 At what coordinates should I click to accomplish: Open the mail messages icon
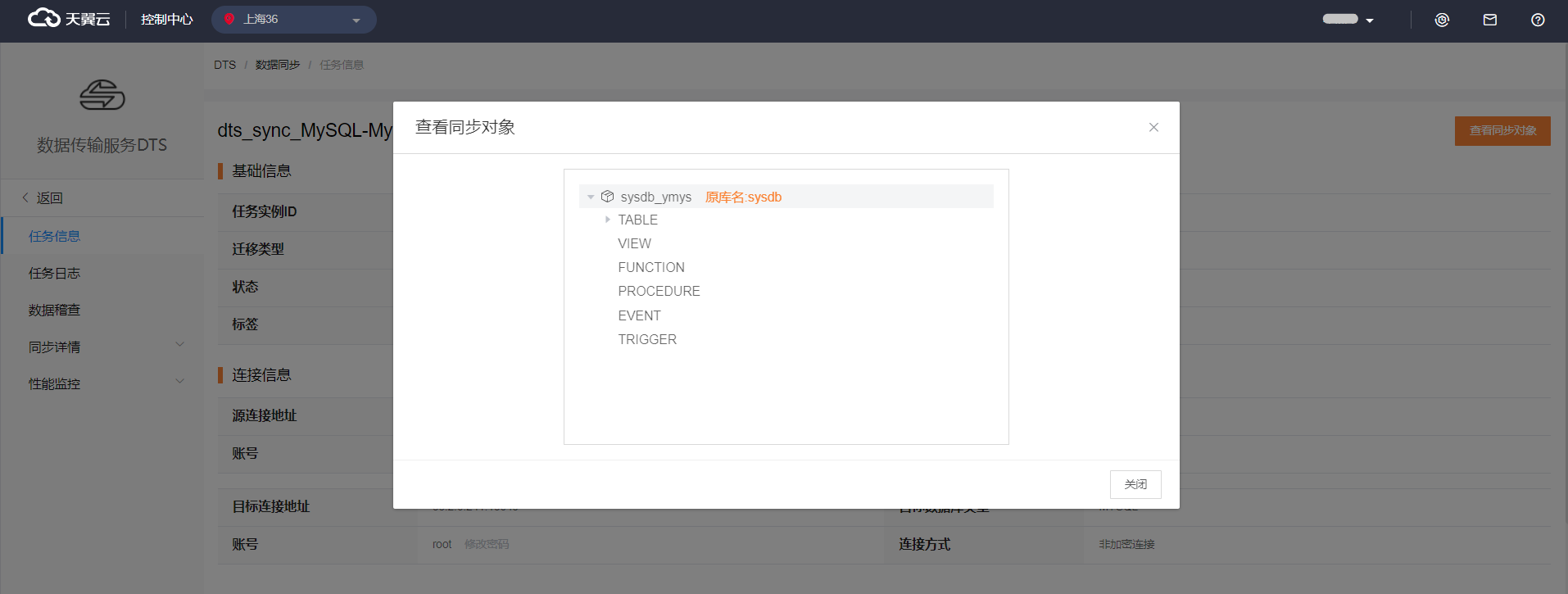pos(1490,20)
